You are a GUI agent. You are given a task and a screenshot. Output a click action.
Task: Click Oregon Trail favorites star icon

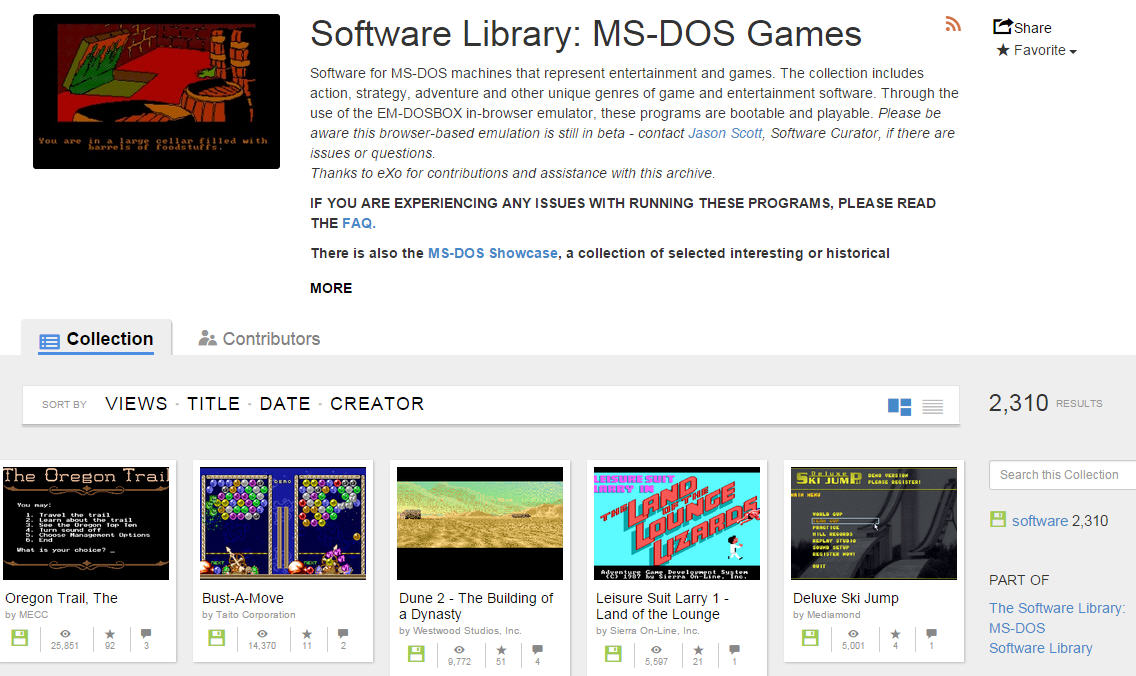click(x=110, y=633)
